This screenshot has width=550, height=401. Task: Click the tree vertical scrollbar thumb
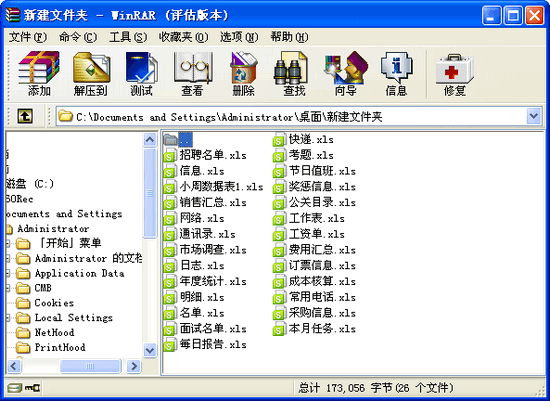click(150, 193)
